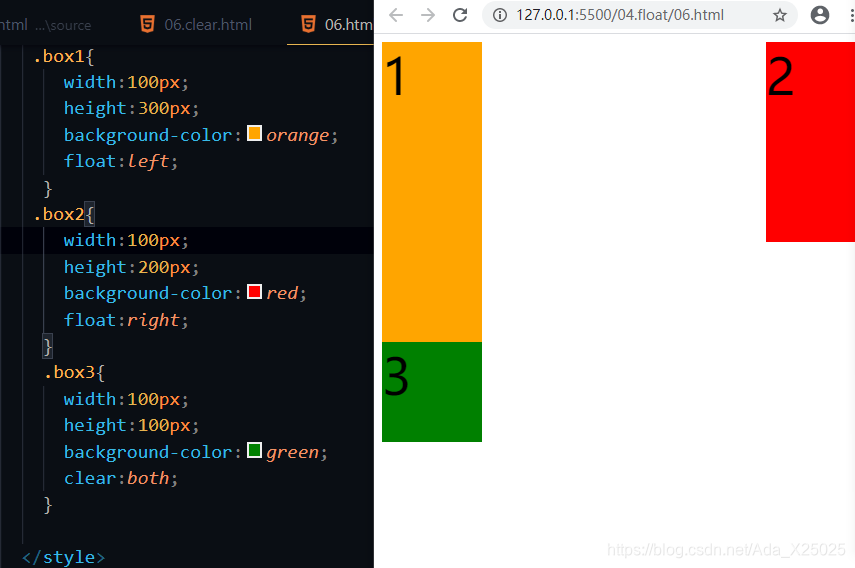
Task: View site information icon in address bar
Action: coord(499,15)
